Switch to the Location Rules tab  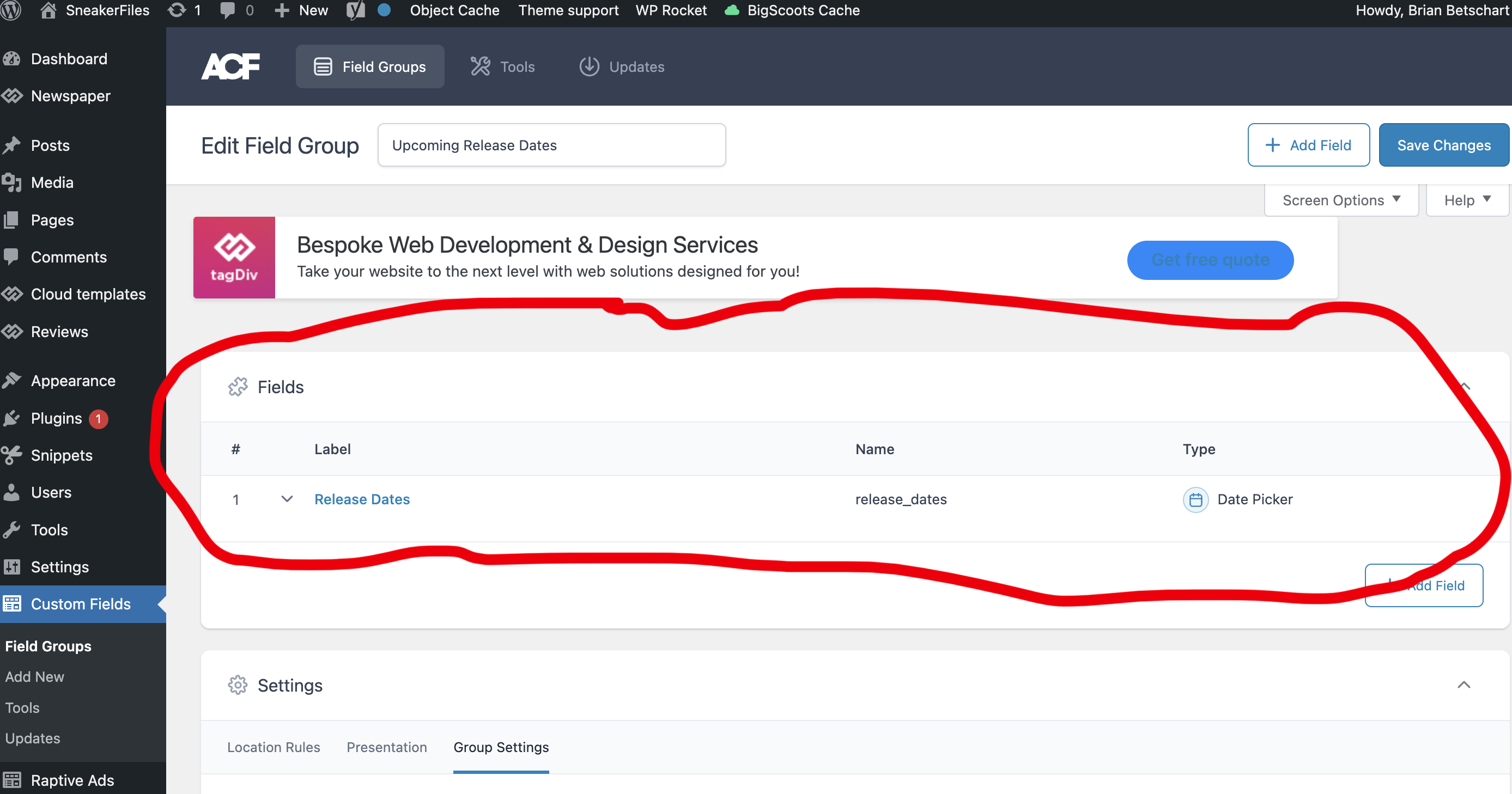(274, 747)
